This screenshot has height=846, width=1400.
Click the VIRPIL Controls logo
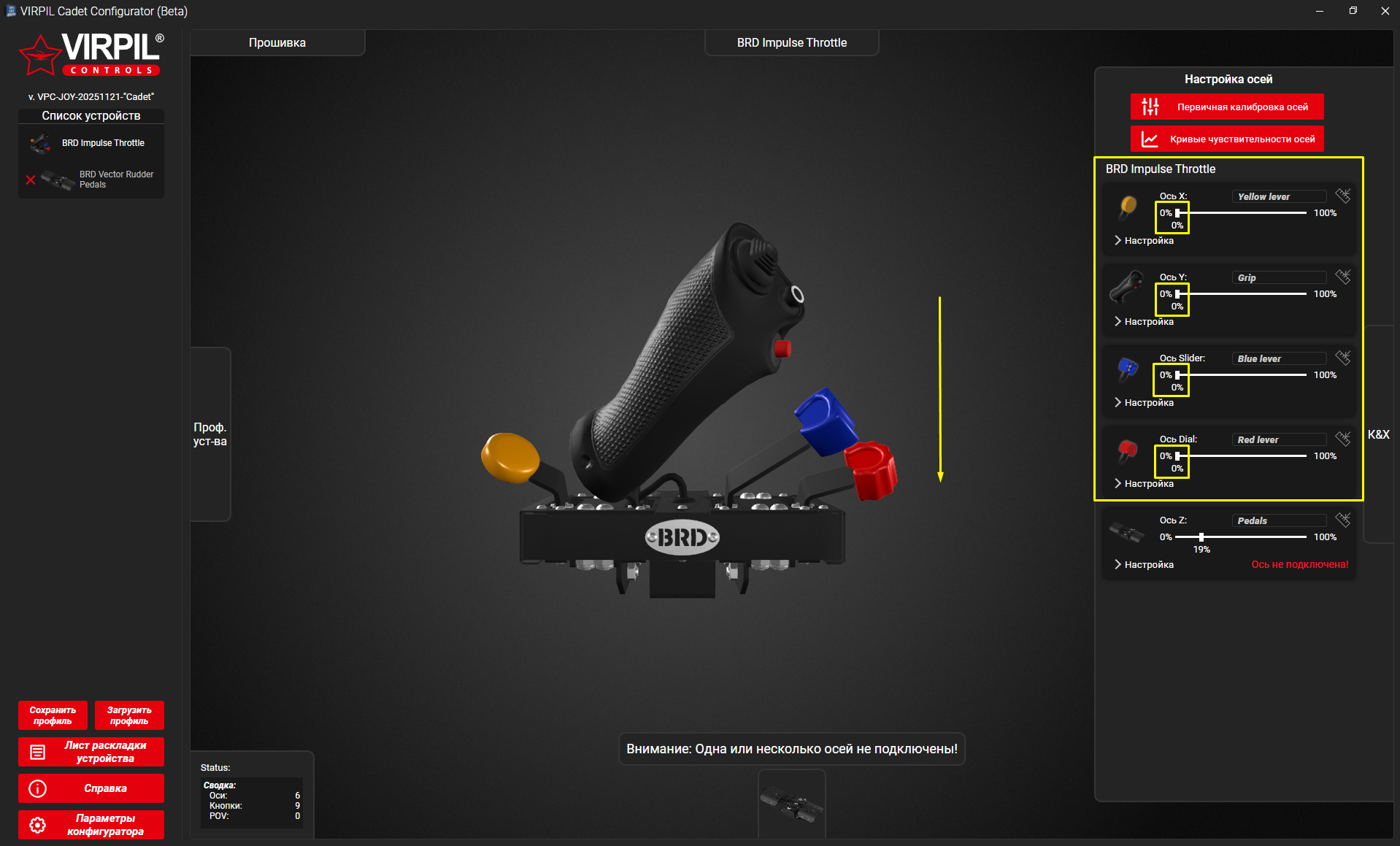91,55
